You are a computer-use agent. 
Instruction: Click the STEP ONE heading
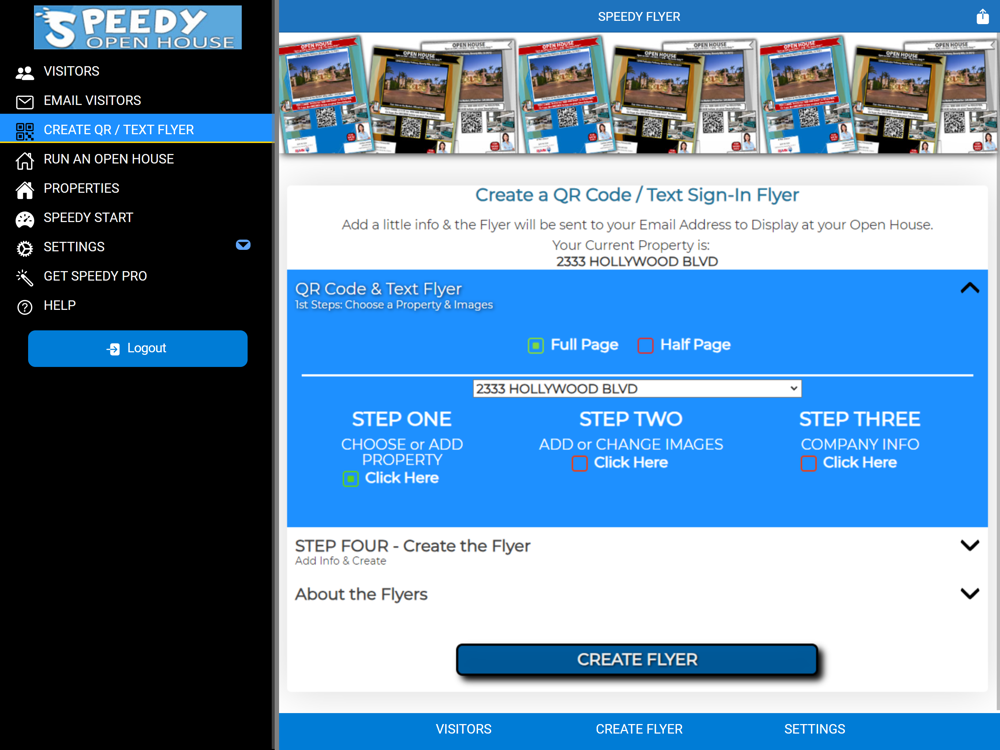[x=402, y=419]
